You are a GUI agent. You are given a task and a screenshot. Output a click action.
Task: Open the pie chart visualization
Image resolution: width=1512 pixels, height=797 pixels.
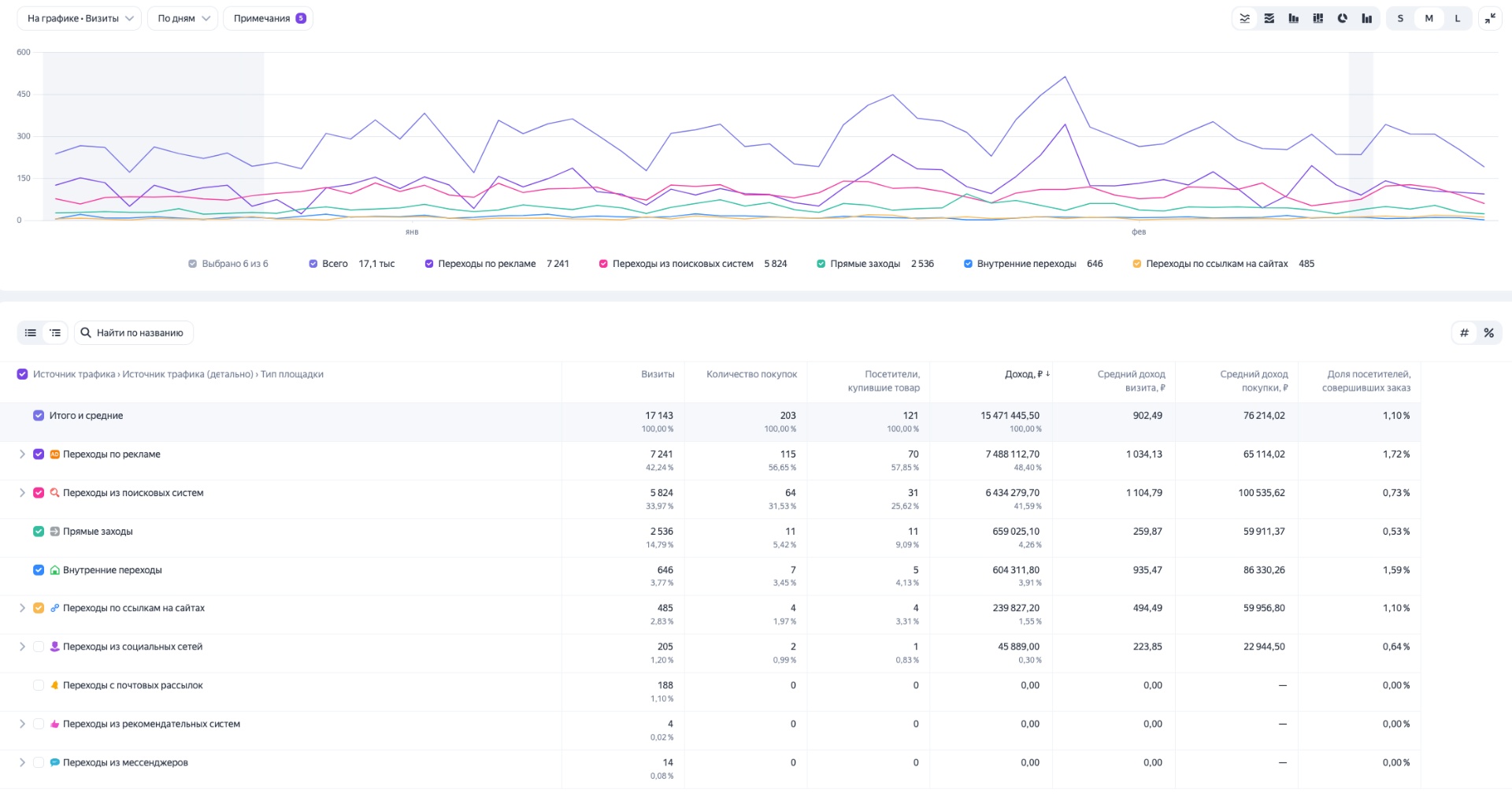click(1342, 18)
